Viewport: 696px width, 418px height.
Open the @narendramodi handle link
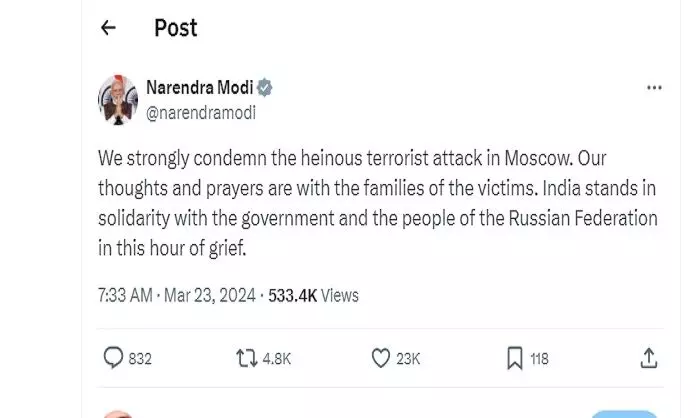coord(200,113)
